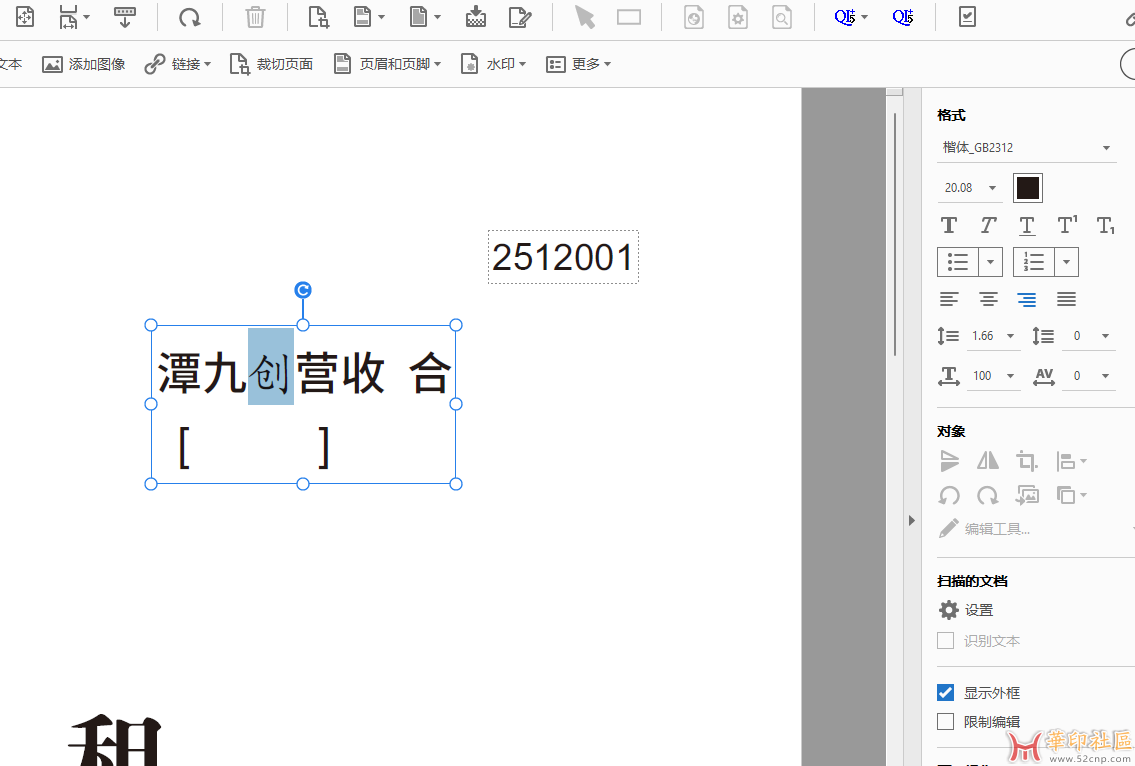1135x766 pixels.
Task: Click the crop object icon
Action: pos(1026,461)
